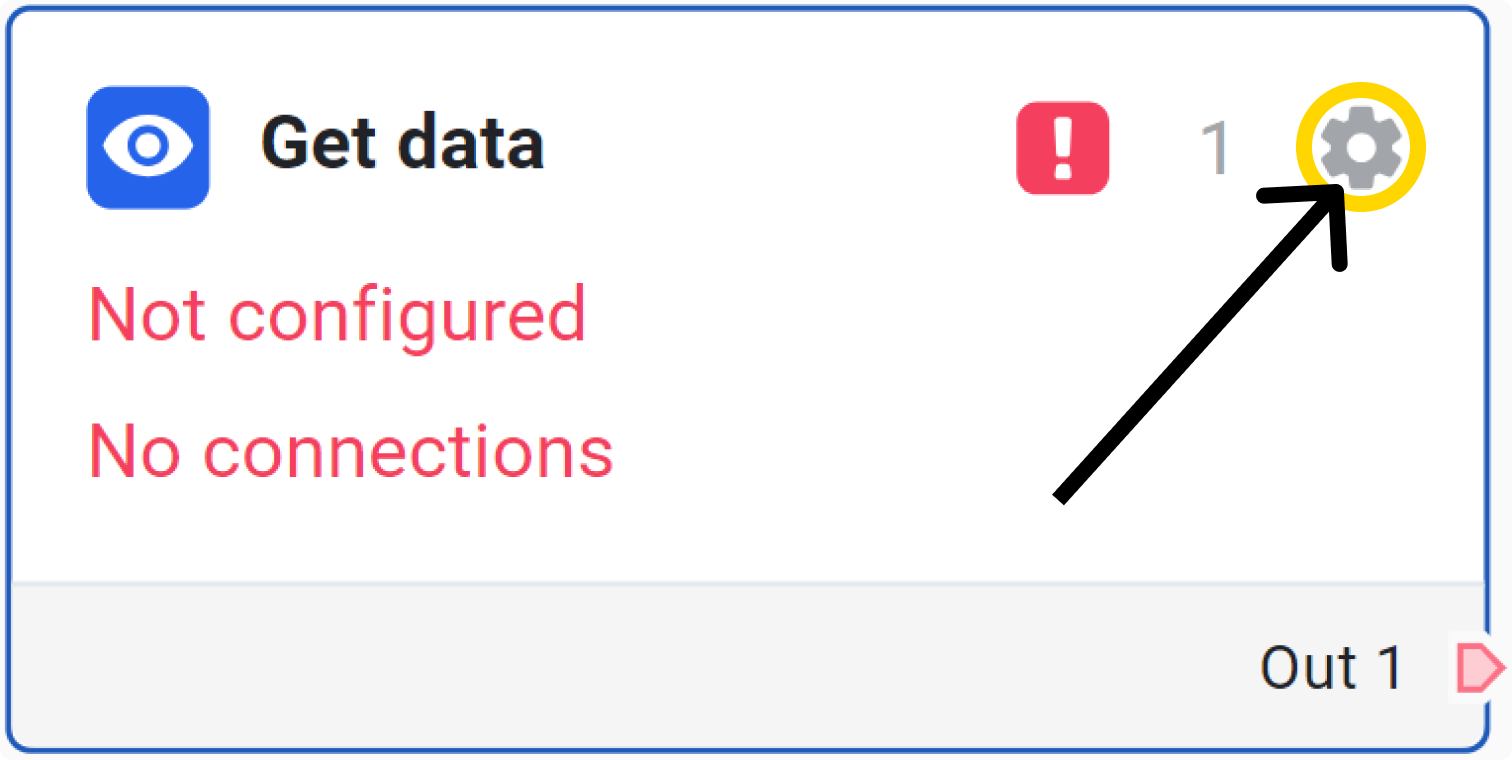Image resolution: width=1512 pixels, height=760 pixels.
Task: Click the word "configured" in red status text
Action: 408,316
